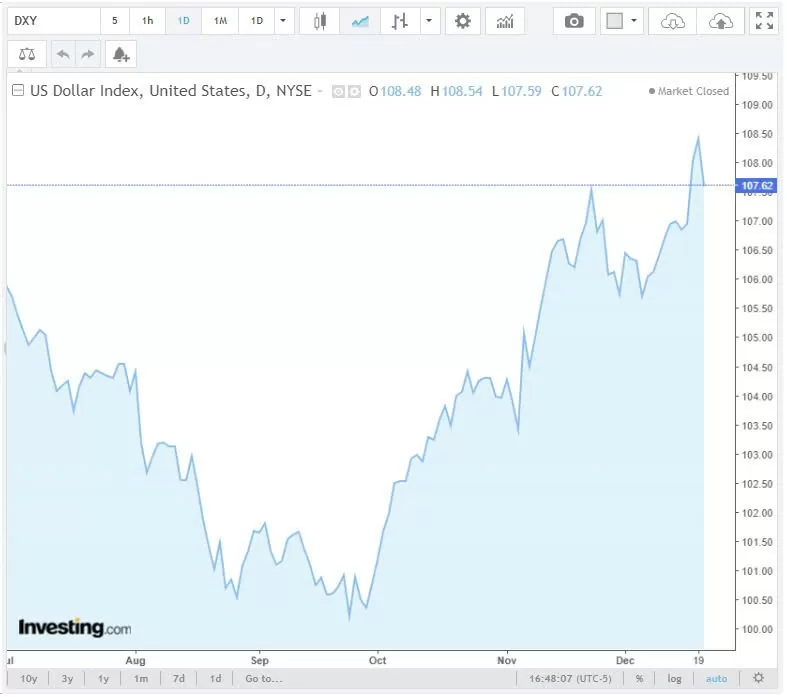This screenshot has height=697, width=787.
Task: Toggle auto scale in bottom bar
Action: (x=716, y=679)
